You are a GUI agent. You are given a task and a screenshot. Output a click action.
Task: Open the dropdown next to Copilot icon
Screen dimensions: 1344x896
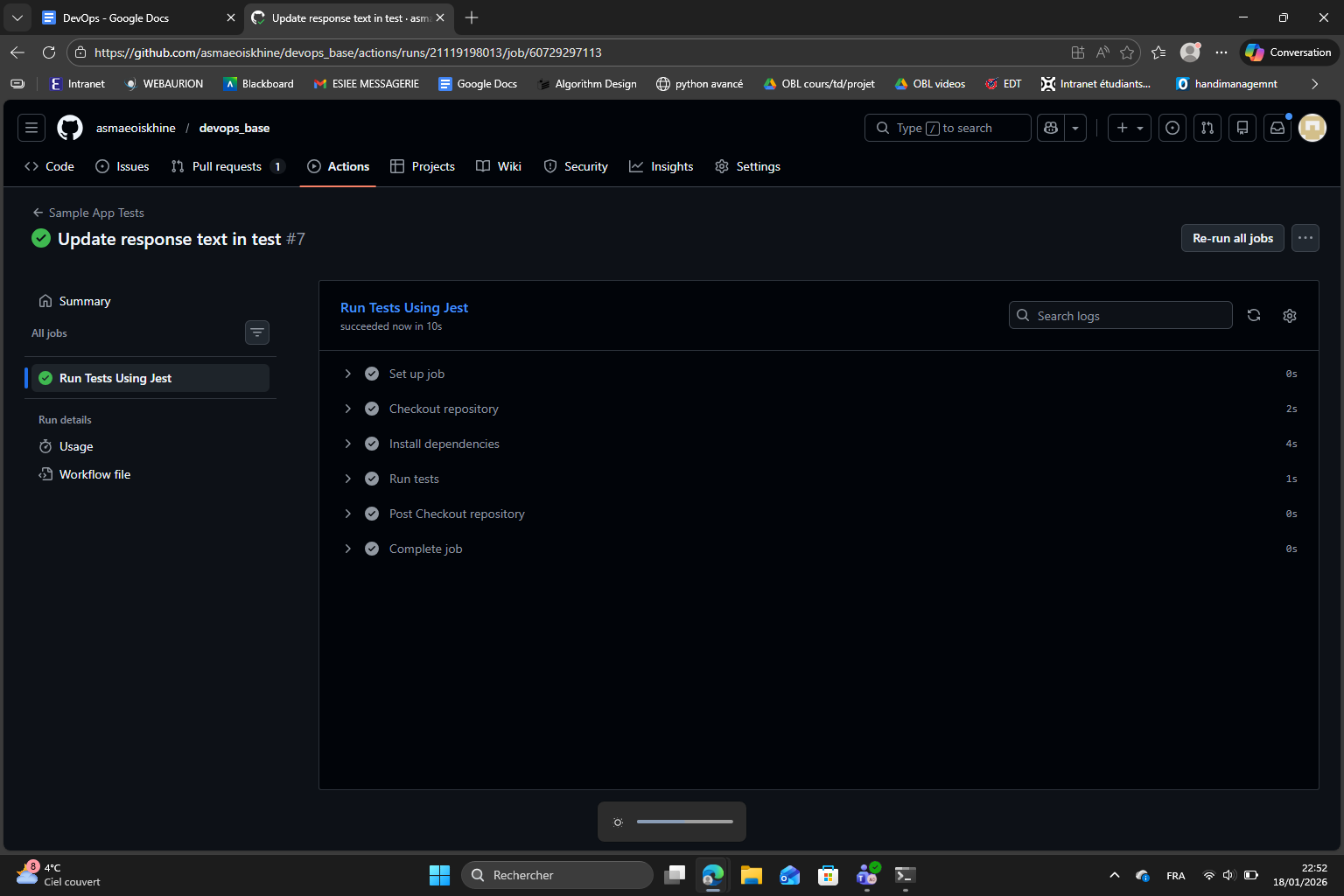[x=1074, y=127]
